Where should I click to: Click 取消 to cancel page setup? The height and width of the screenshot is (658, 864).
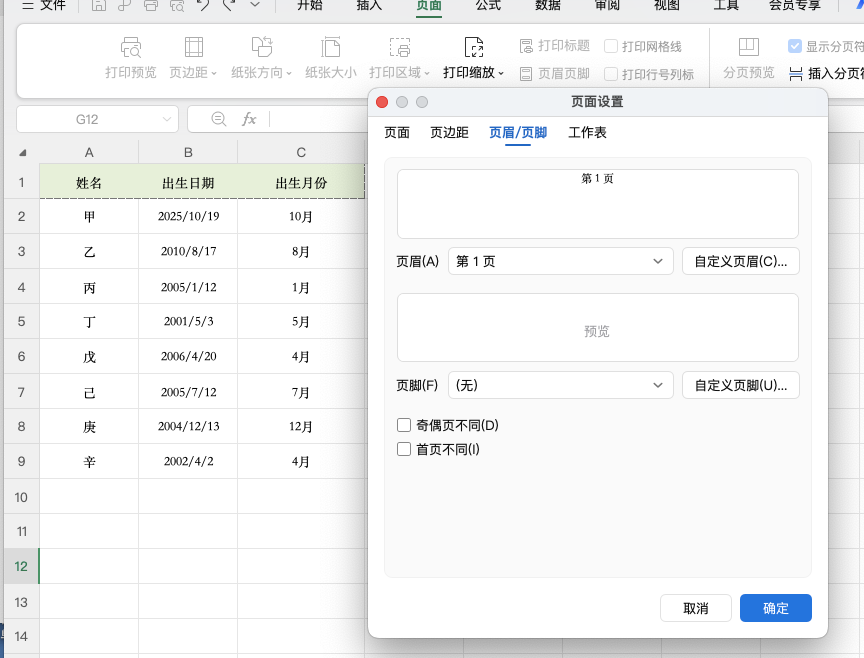[x=696, y=608]
